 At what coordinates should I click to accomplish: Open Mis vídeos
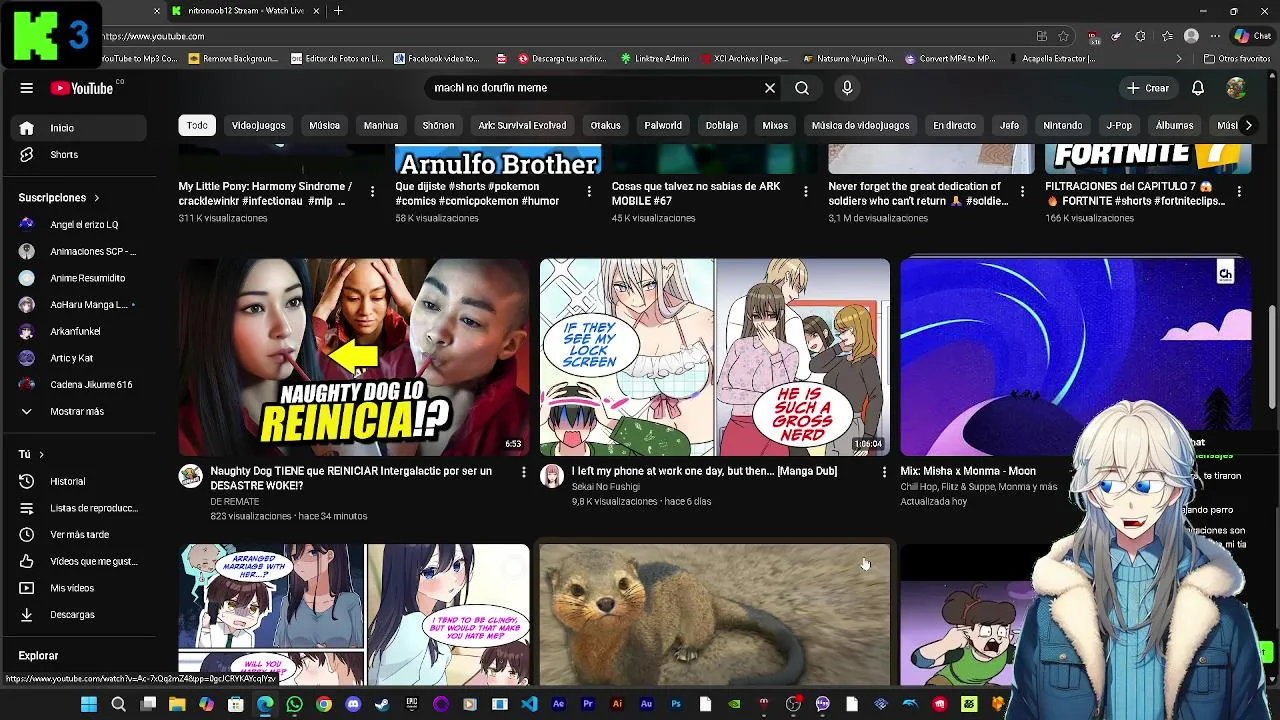78,588
